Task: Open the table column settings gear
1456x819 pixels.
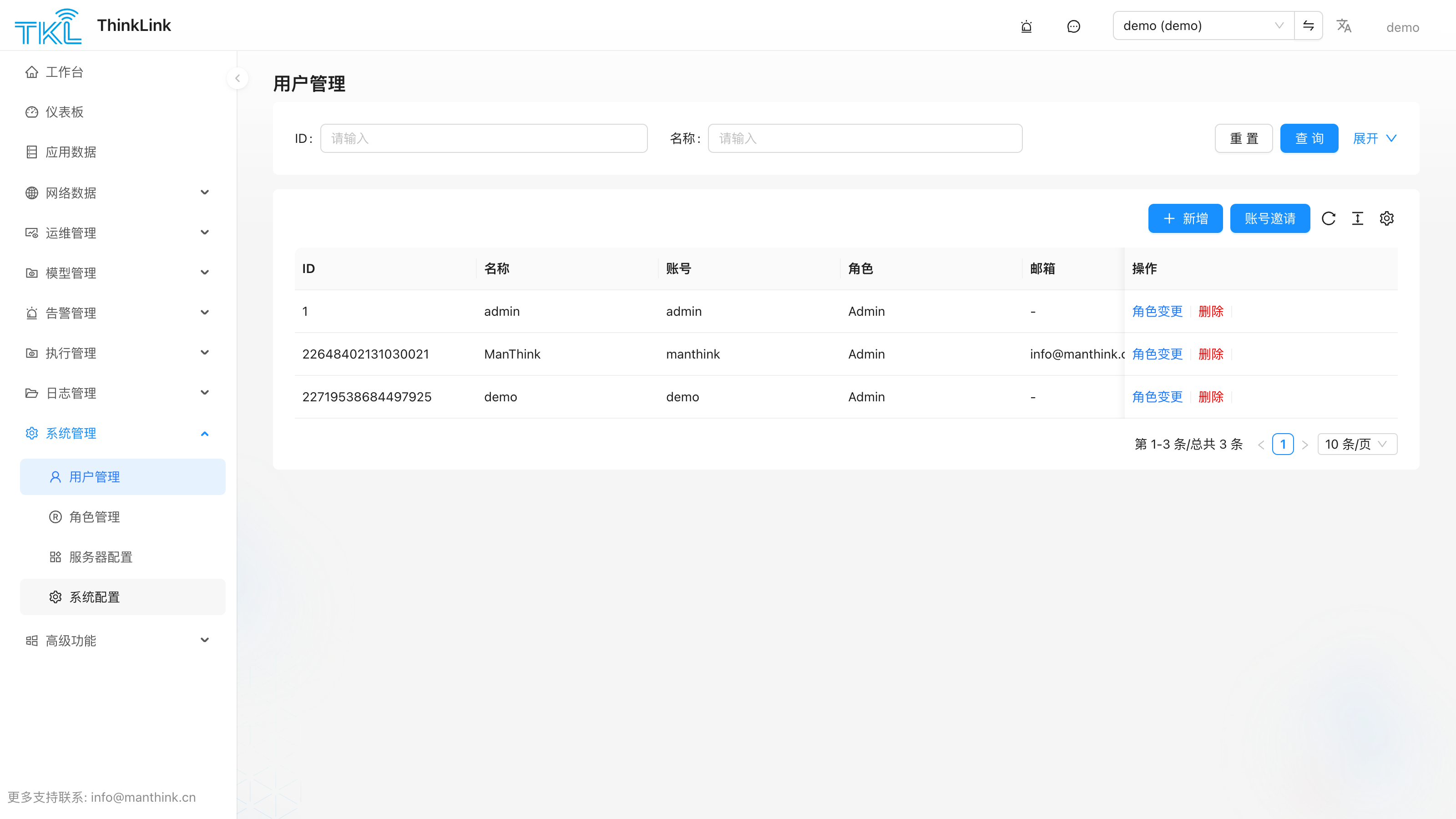Action: (1386, 218)
